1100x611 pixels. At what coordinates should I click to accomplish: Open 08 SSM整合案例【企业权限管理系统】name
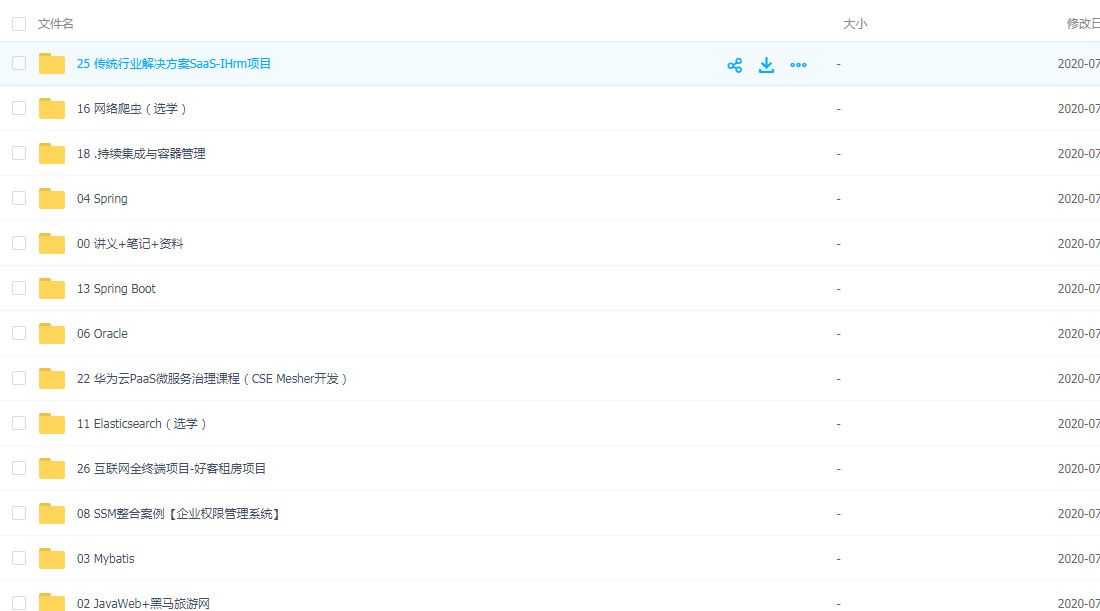179,513
